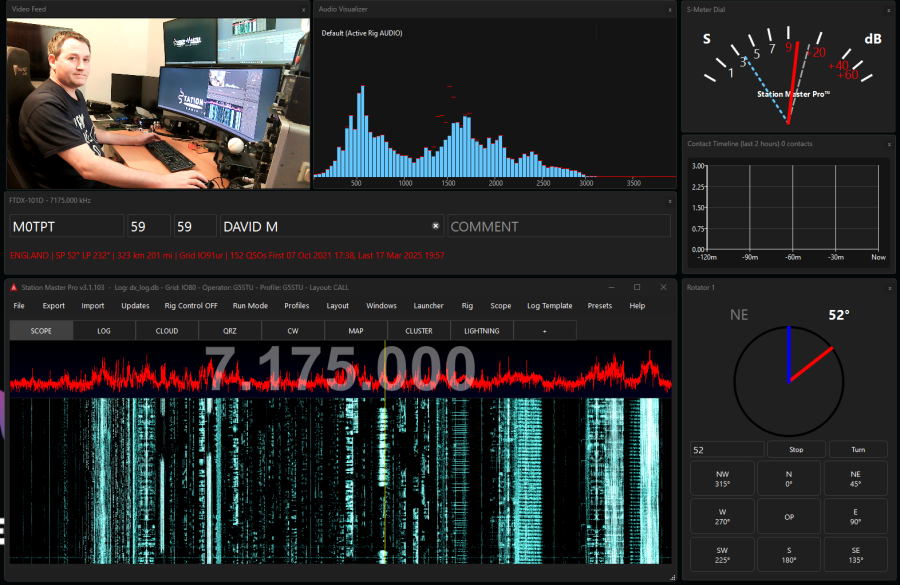
Task: Add a new tab with plus button
Action: (x=545, y=331)
